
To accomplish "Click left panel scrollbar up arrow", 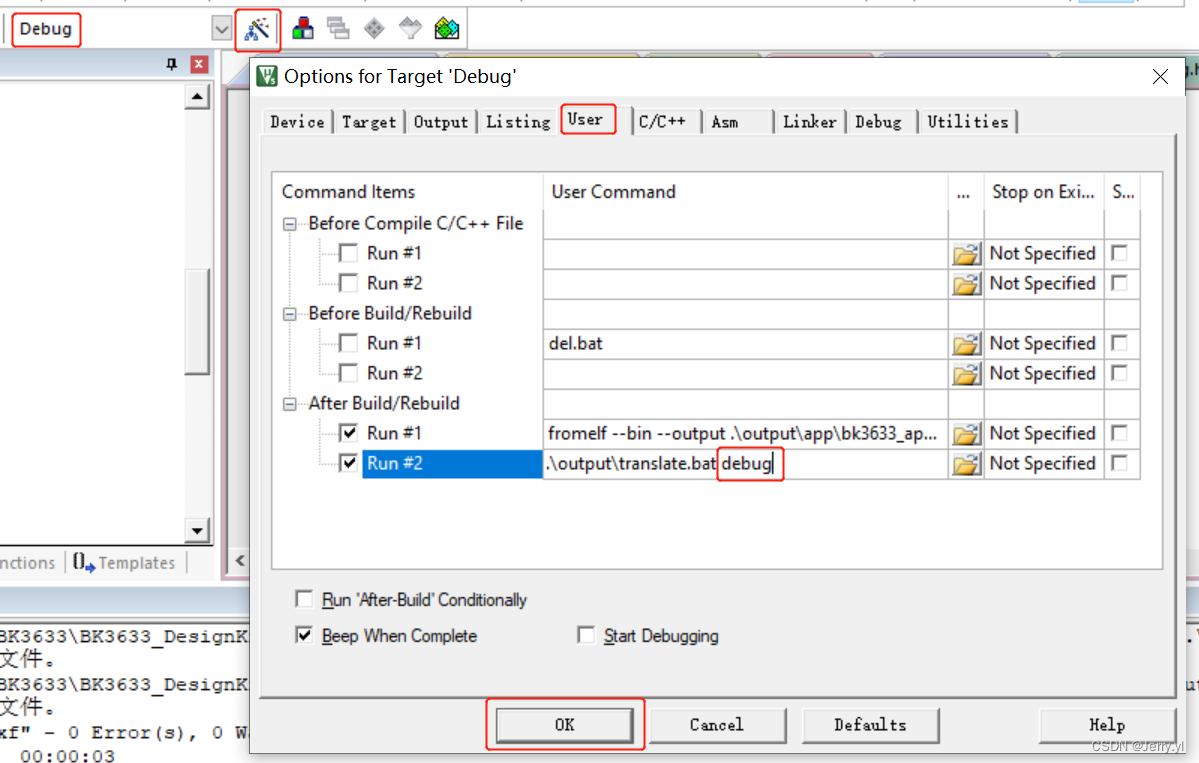I will 197,96.
